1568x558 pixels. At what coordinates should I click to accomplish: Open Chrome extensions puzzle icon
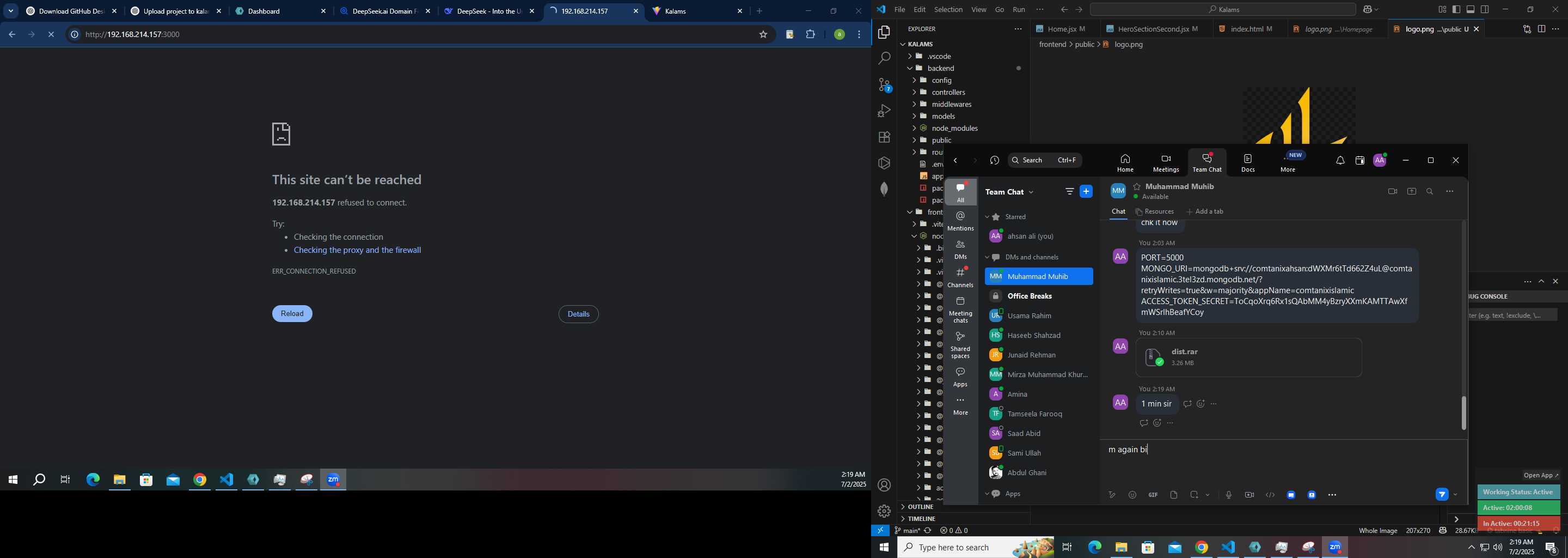coord(810,35)
